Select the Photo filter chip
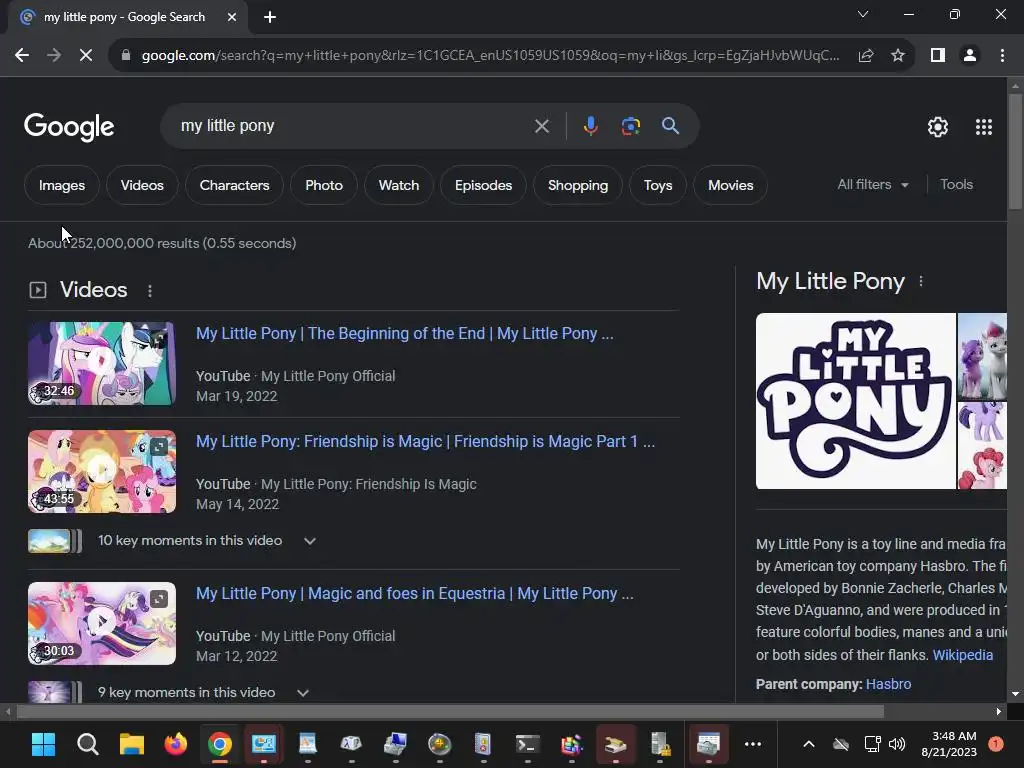The width and height of the screenshot is (1024, 768). pyautogui.click(x=324, y=185)
